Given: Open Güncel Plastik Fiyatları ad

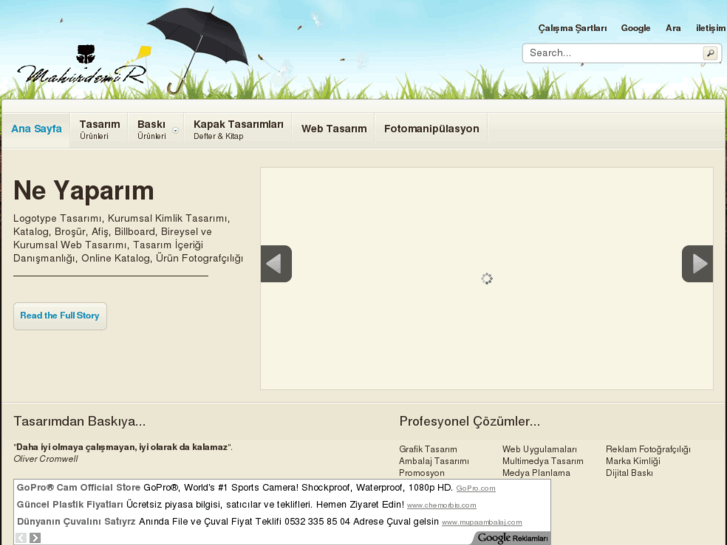Looking at the screenshot, I should [x=70, y=505].
